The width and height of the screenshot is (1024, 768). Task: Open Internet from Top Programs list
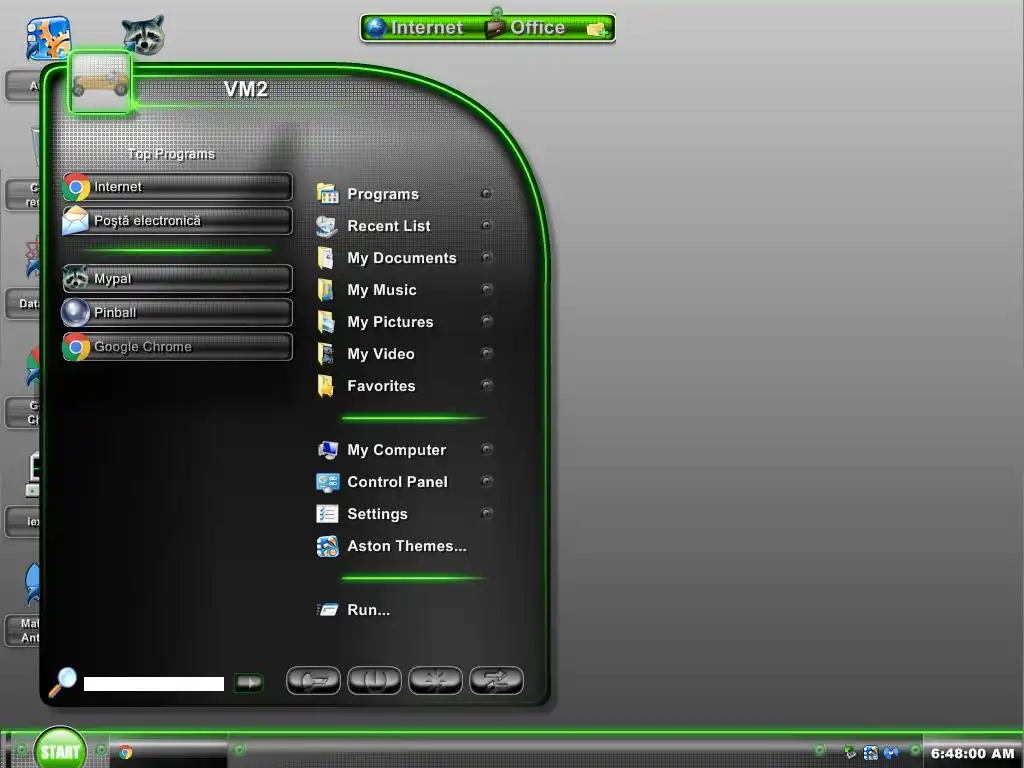[177, 187]
